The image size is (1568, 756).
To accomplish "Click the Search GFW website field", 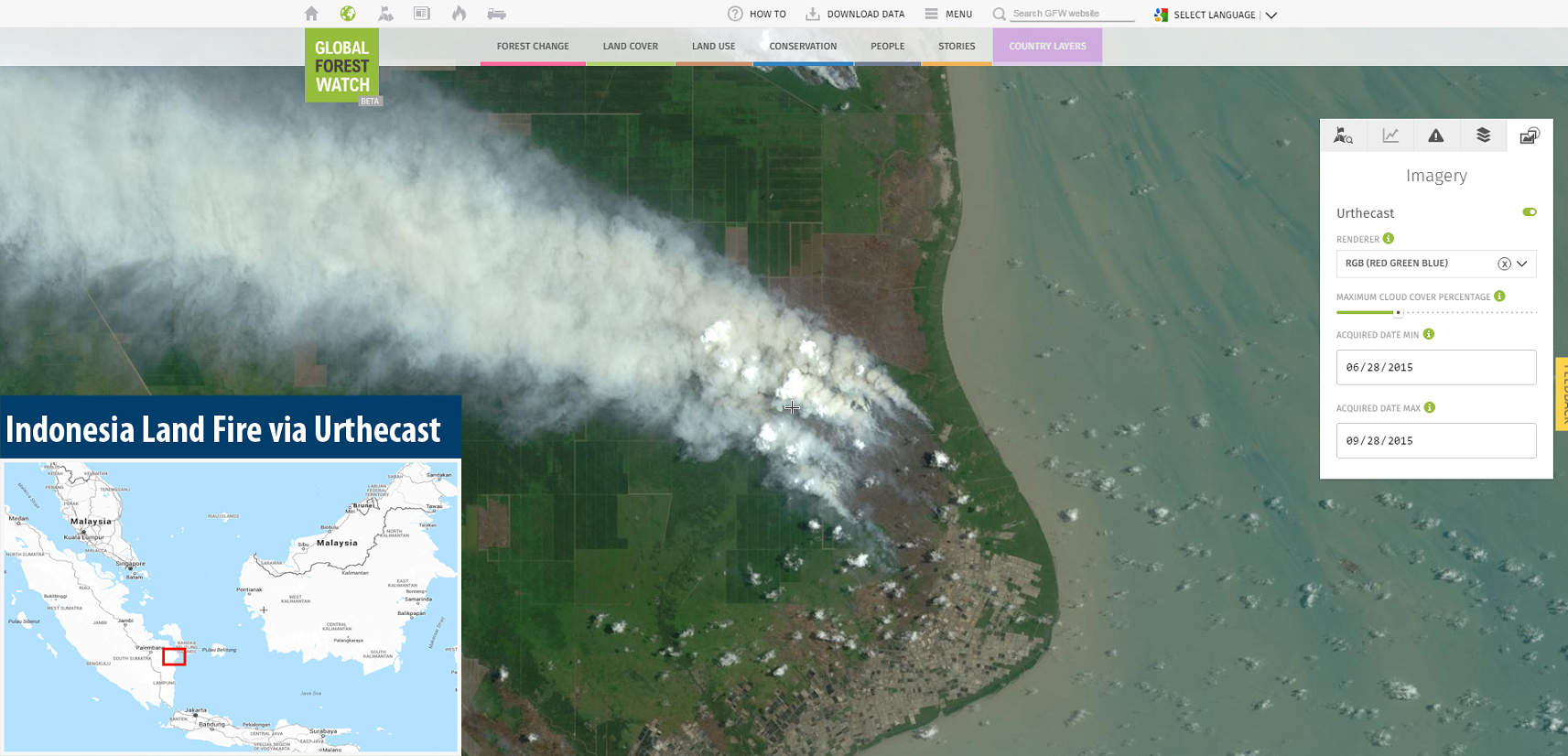I will point(1071,14).
